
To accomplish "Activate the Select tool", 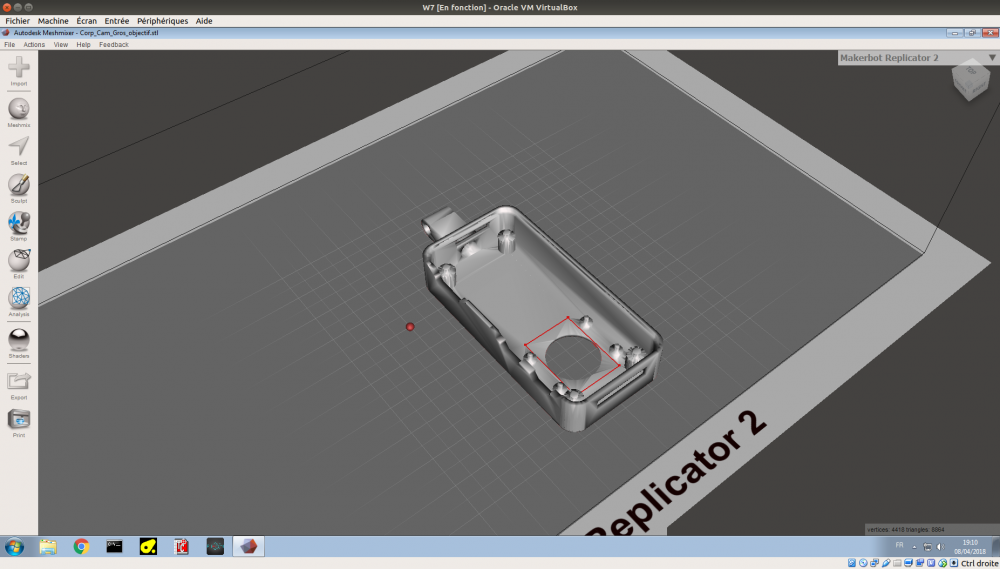I will (18, 147).
